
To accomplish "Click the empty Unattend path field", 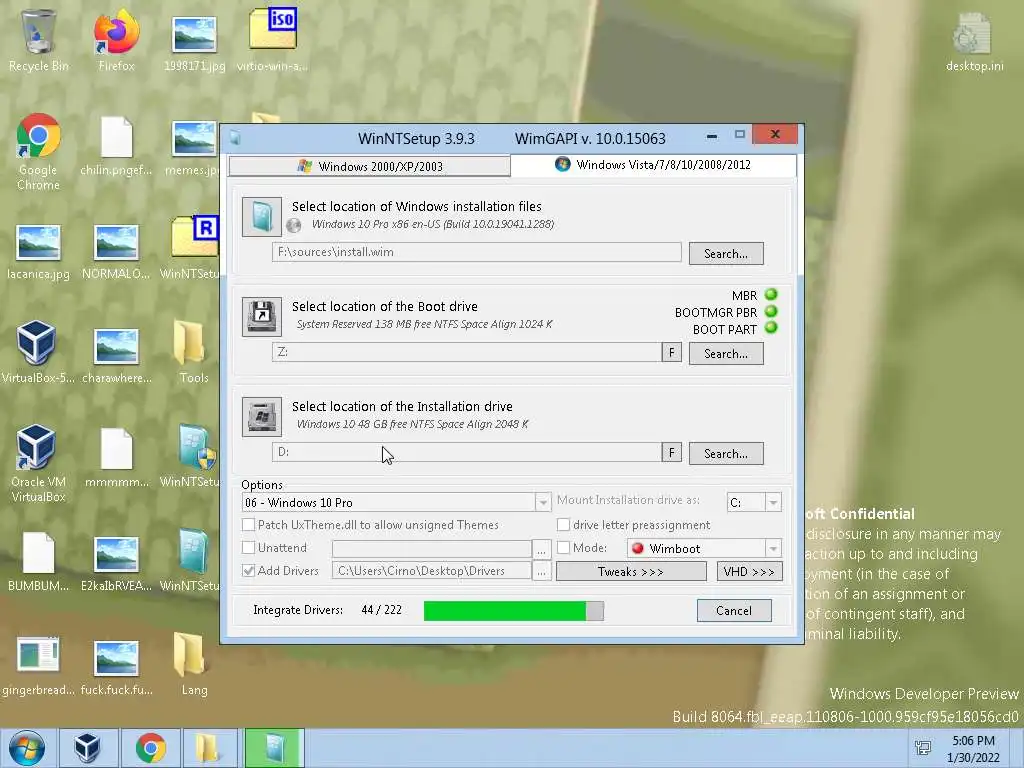I will point(432,549).
